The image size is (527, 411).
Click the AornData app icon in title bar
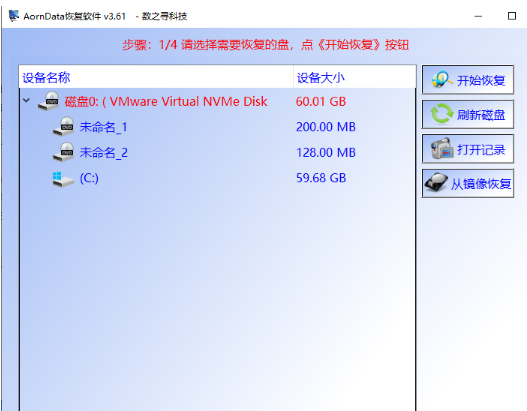pyautogui.click(x=13, y=16)
